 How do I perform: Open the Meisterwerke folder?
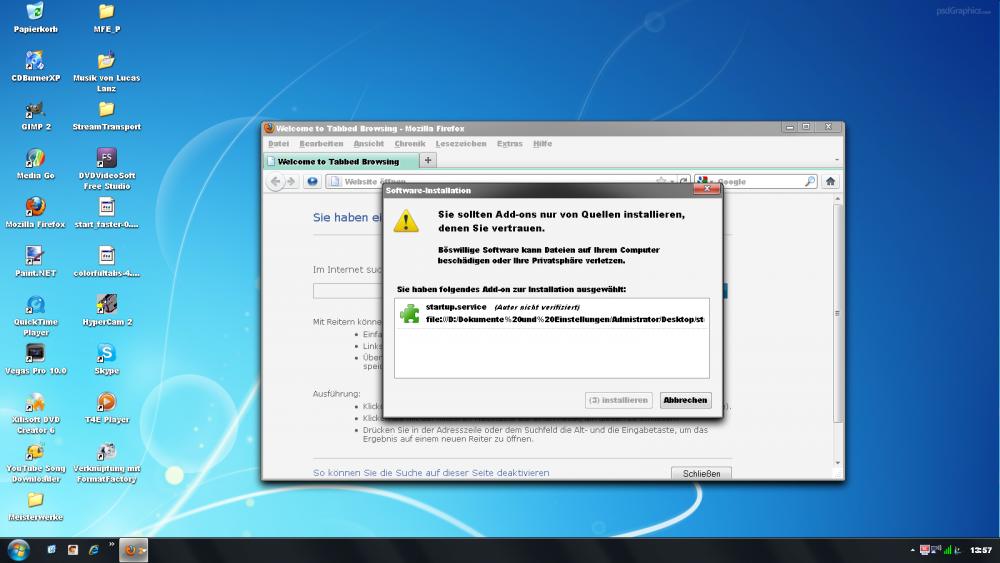35,506
